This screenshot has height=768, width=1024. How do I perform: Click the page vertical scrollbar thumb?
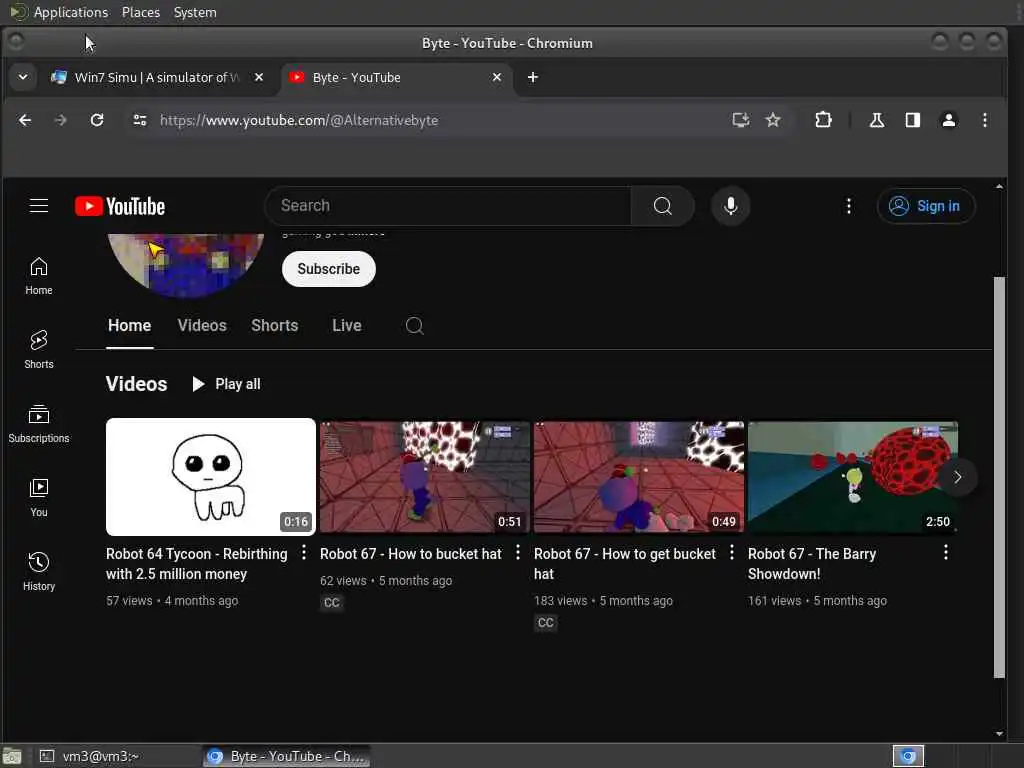999,477
